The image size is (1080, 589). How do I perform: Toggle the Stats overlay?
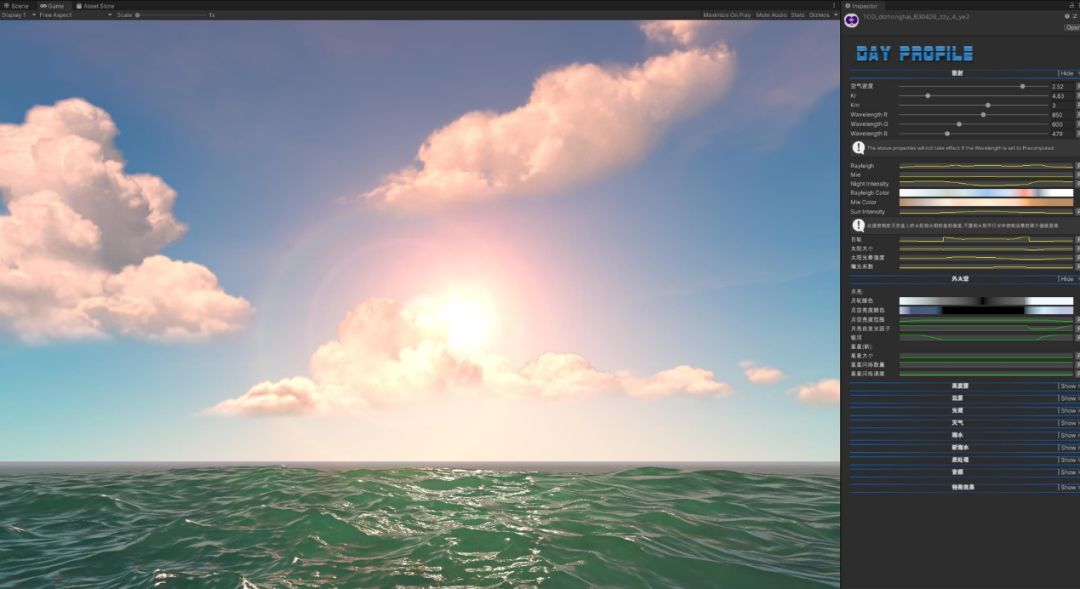point(797,15)
